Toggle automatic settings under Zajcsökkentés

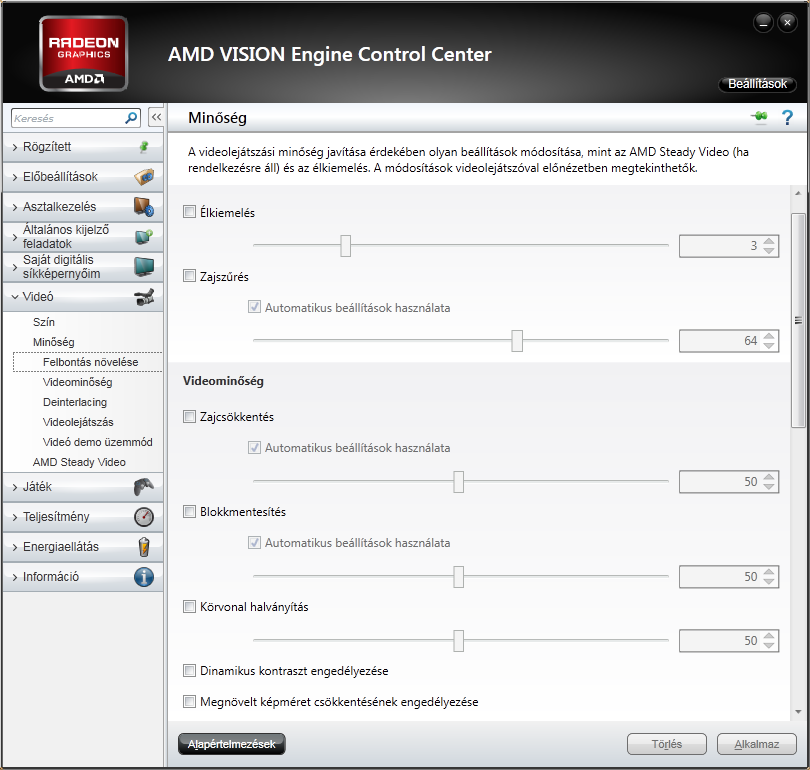[x=254, y=447]
